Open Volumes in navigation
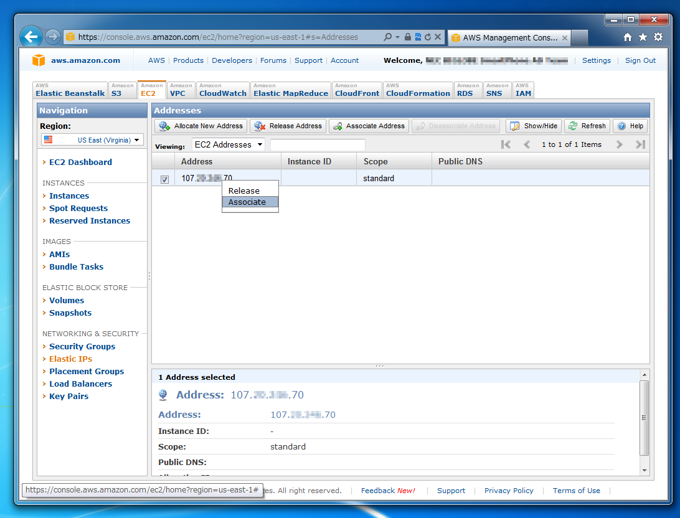Viewport: 680px width, 518px height. point(67,300)
